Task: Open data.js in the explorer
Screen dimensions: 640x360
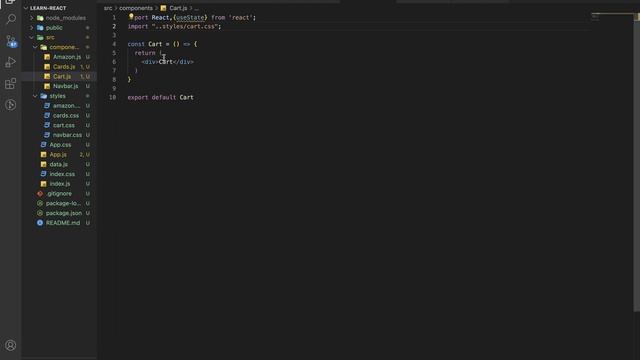Action: (x=59, y=164)
